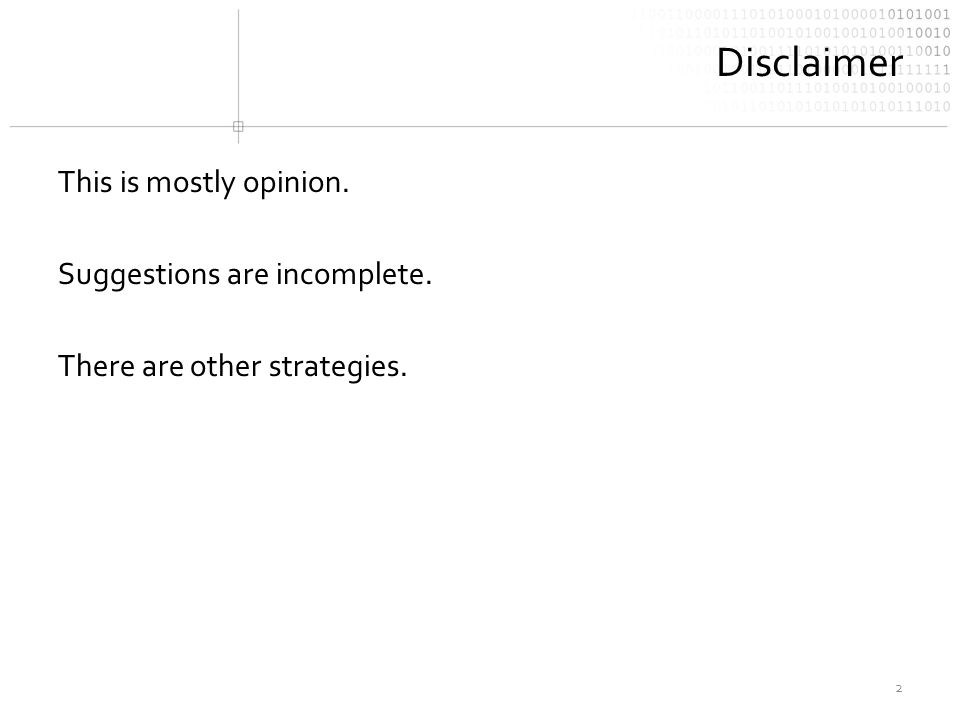
Task: Click the small square marker at line intersection
Action: 238,127
